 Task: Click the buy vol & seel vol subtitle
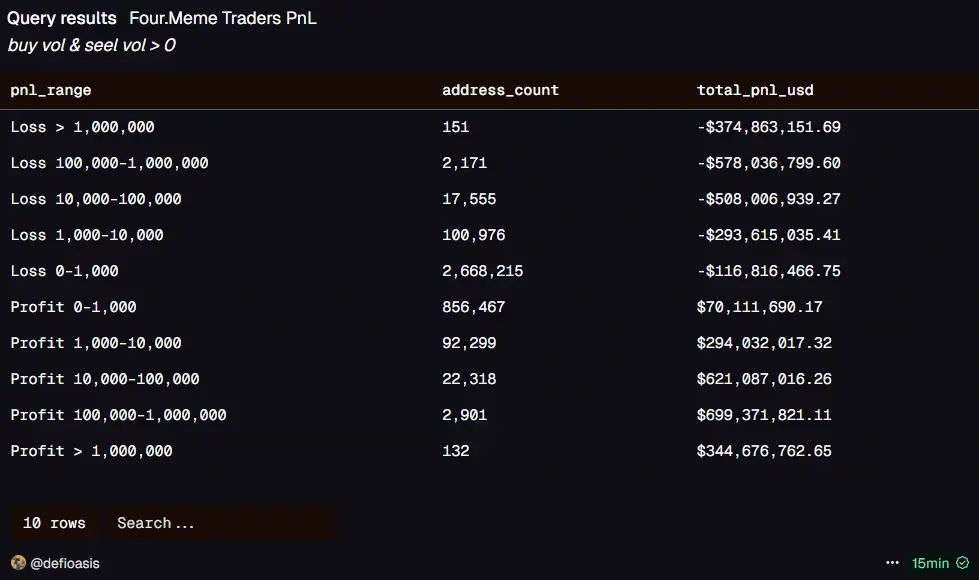click(x=91, y=45)
